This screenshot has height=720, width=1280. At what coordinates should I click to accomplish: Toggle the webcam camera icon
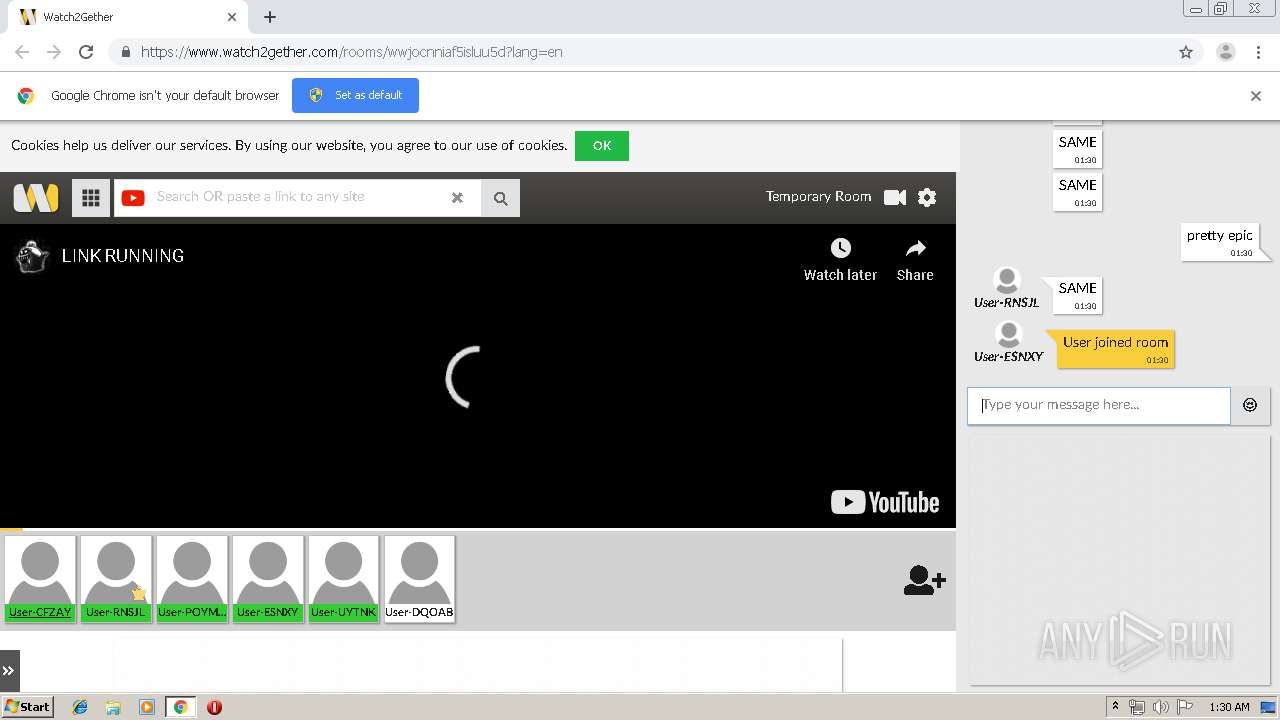[895, 198]
